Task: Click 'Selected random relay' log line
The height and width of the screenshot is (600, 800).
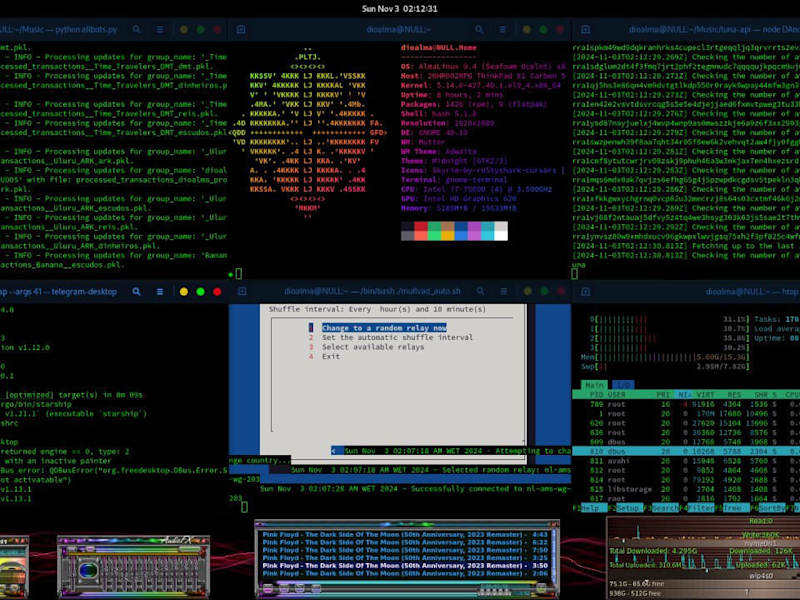Action: click(431, 470)
